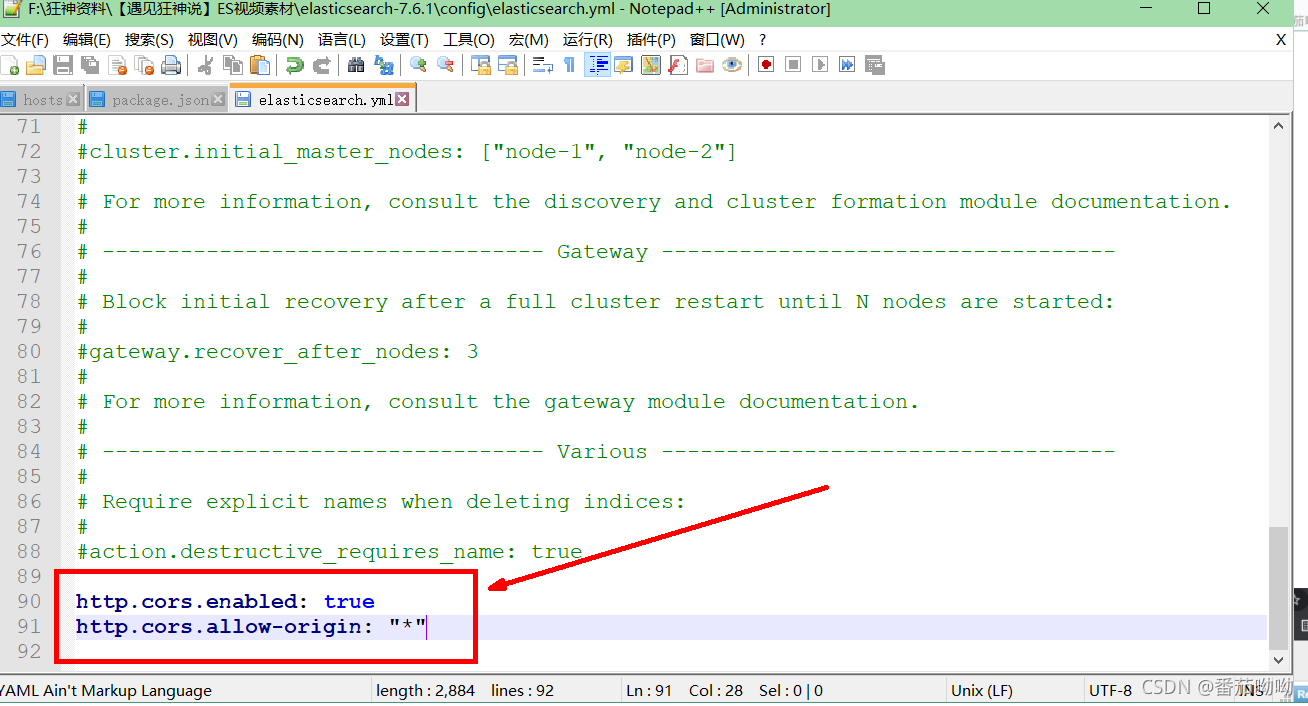Toggle synchronized horizontal scrolling

pos(508,66)
